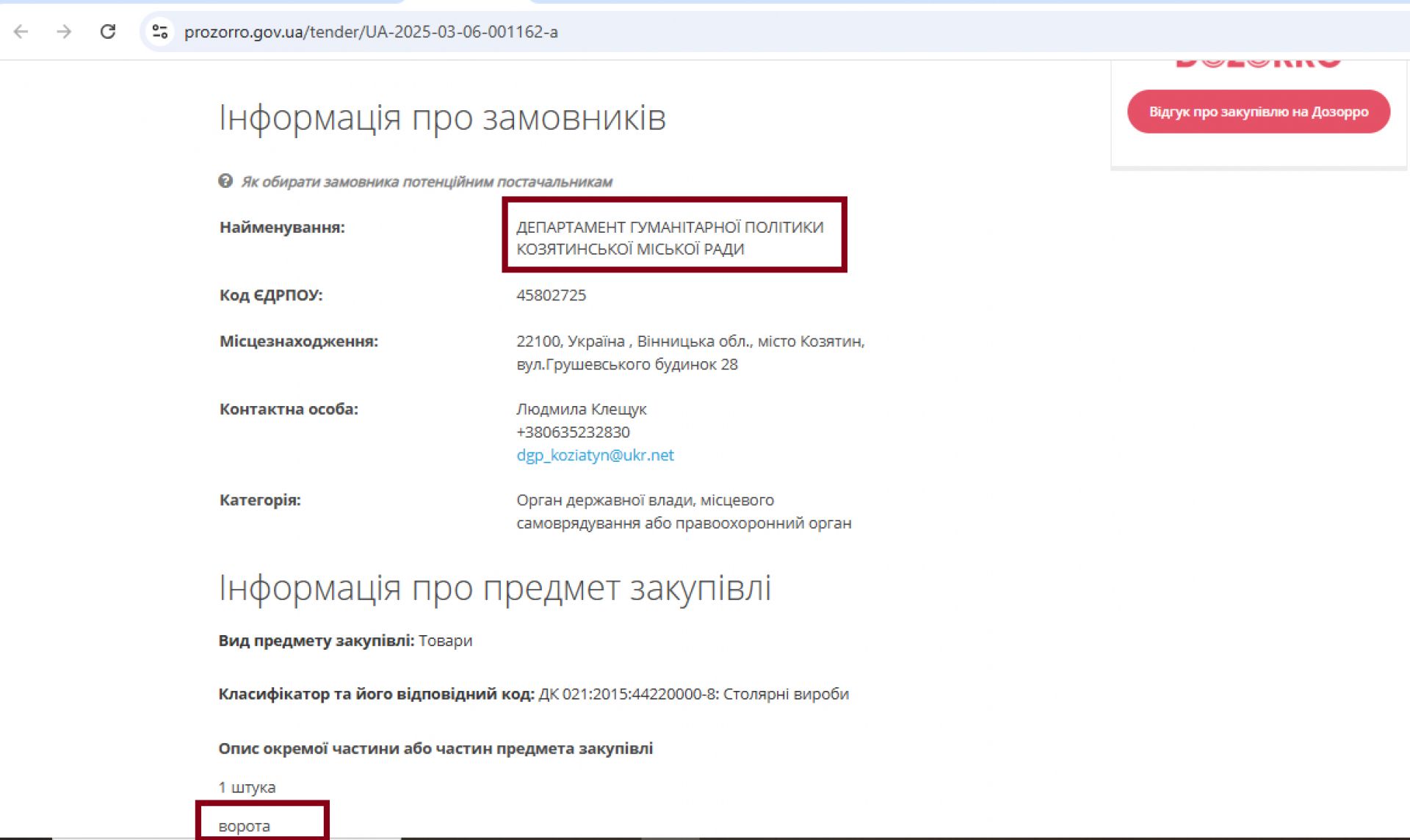This screenshot has height=840, width=1410.
Task: Click the classifier code ДК 021:2015:44220000-8
Action: click(628, 694)
